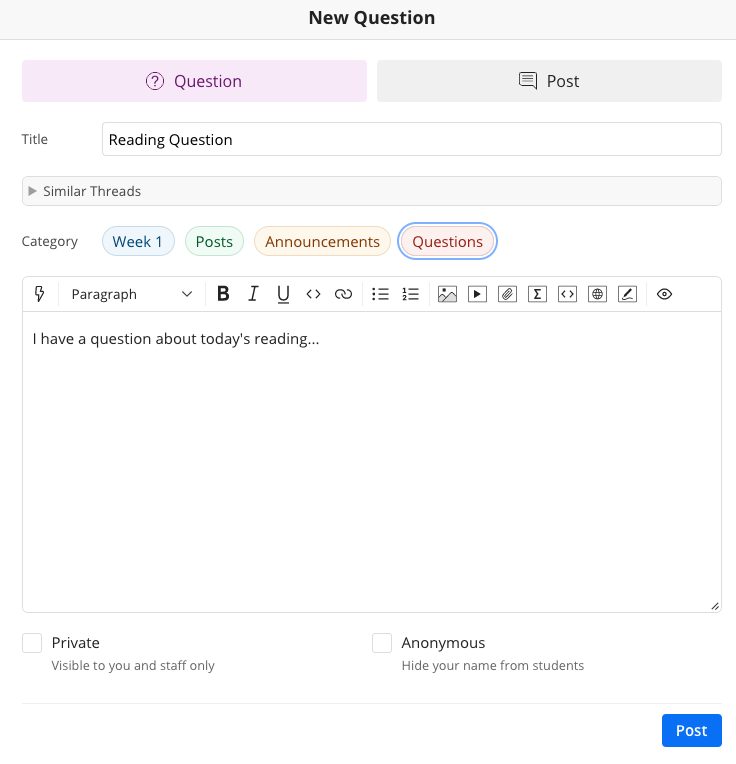Viewport: 736px width, 764px height.
Task: Click the Title input field
Action: click(x=411, y=139)
